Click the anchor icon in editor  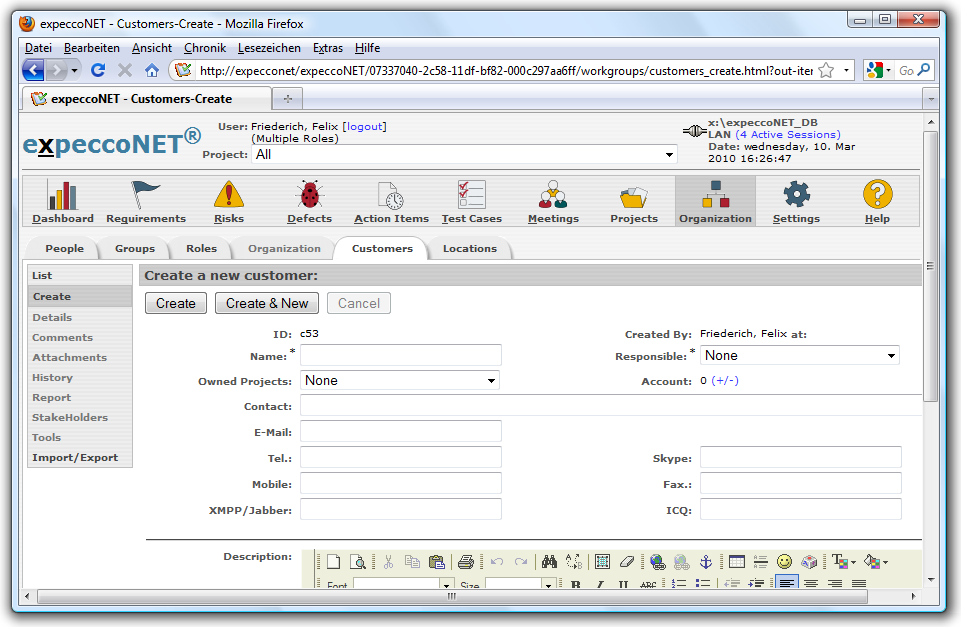(704, 562)
